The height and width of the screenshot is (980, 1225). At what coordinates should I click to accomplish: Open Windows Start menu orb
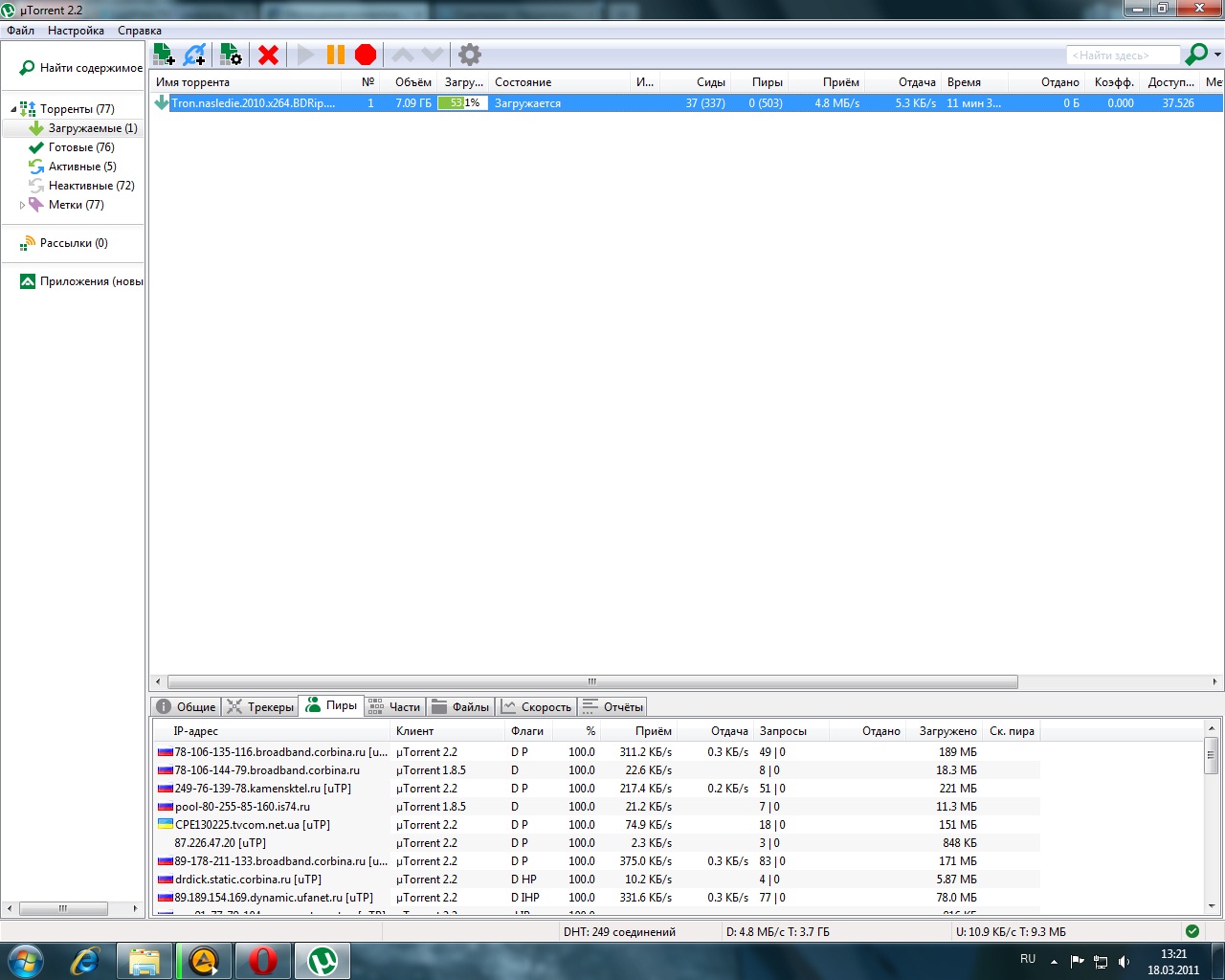point(25,960)
